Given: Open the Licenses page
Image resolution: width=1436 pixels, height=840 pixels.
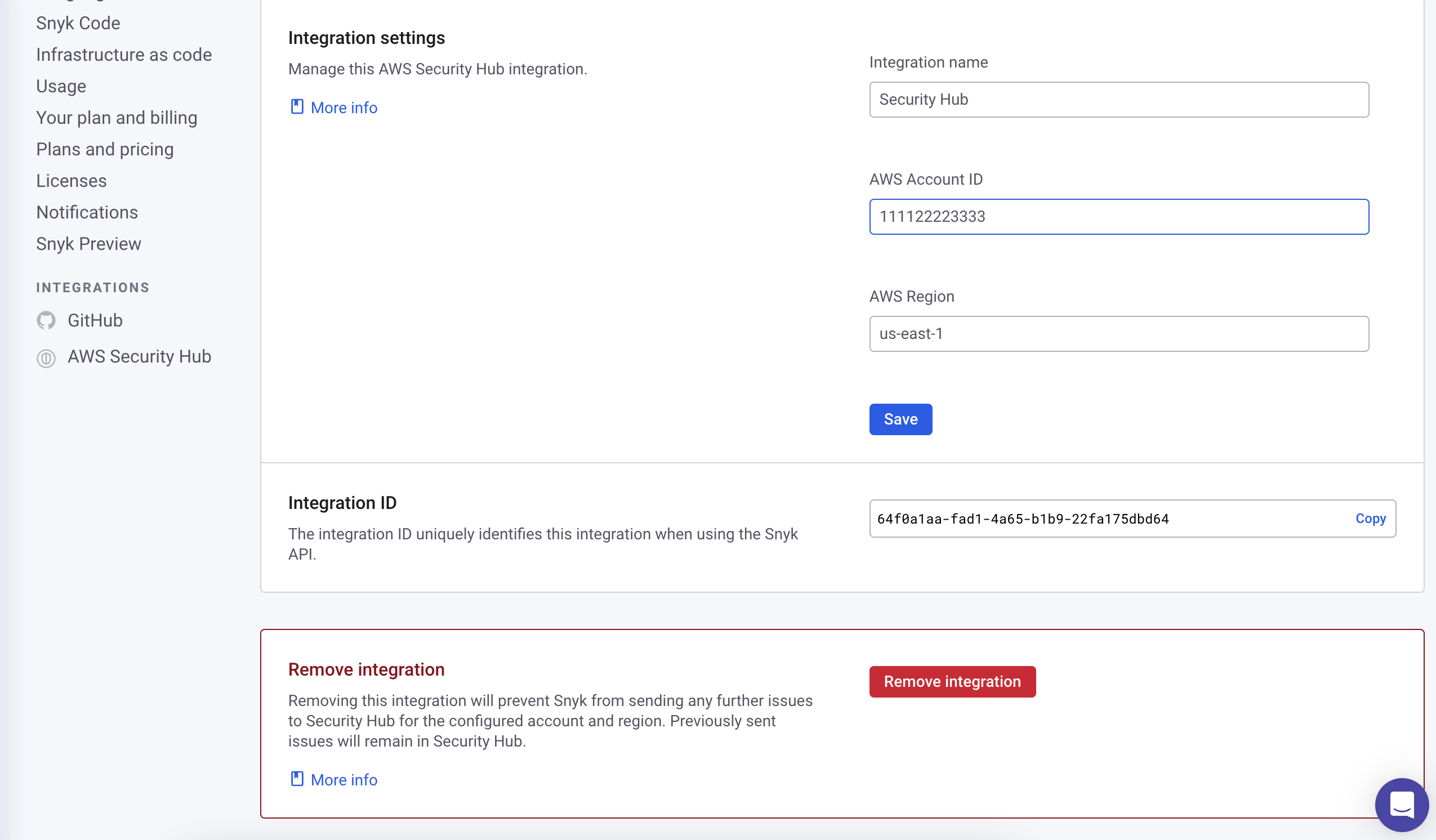Looking at the screenshot, I should pos(71,180).
